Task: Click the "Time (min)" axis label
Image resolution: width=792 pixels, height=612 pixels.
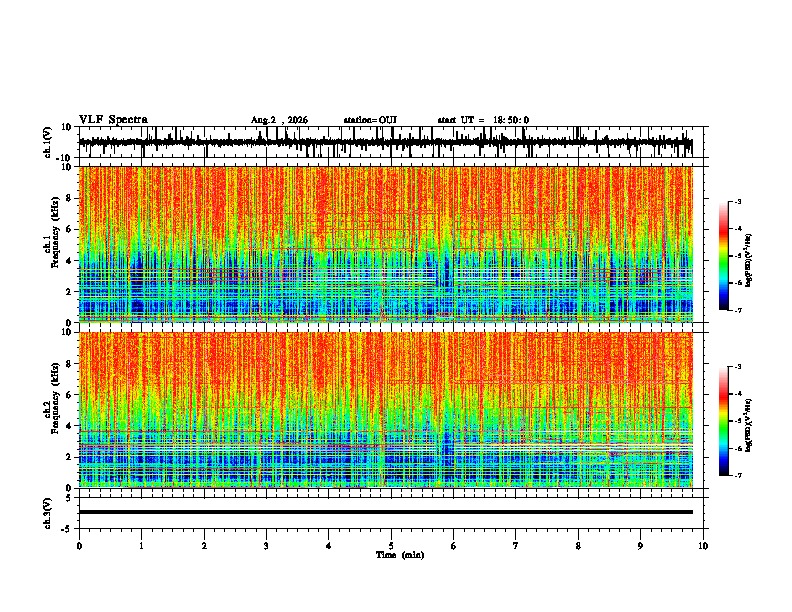Action: click(x=400, y=555)
